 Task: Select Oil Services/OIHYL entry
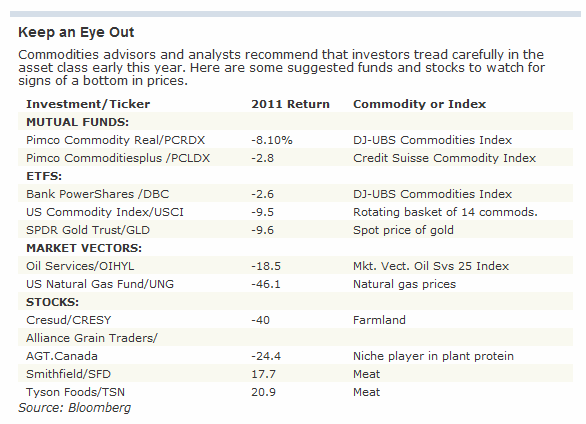[80, 266]
